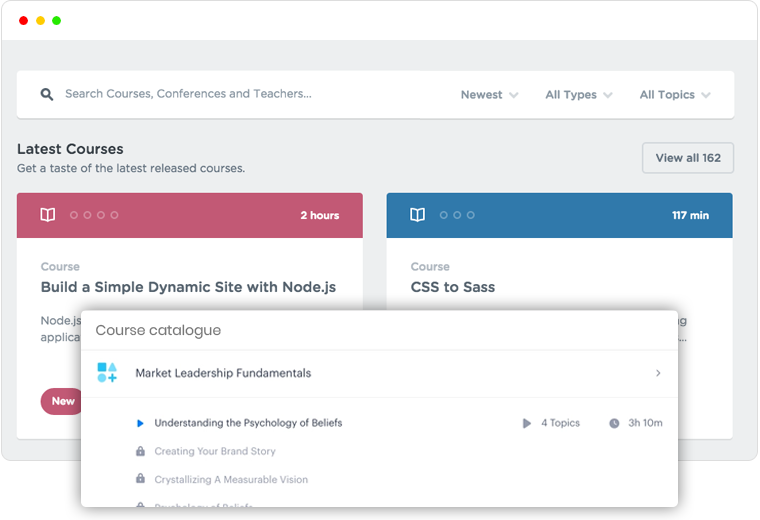This screenshot has width=760, height=520.
Task: Click the lock icon beside Creating Your Brand Story
Action: pyautogui.click(x=140, y=451)
